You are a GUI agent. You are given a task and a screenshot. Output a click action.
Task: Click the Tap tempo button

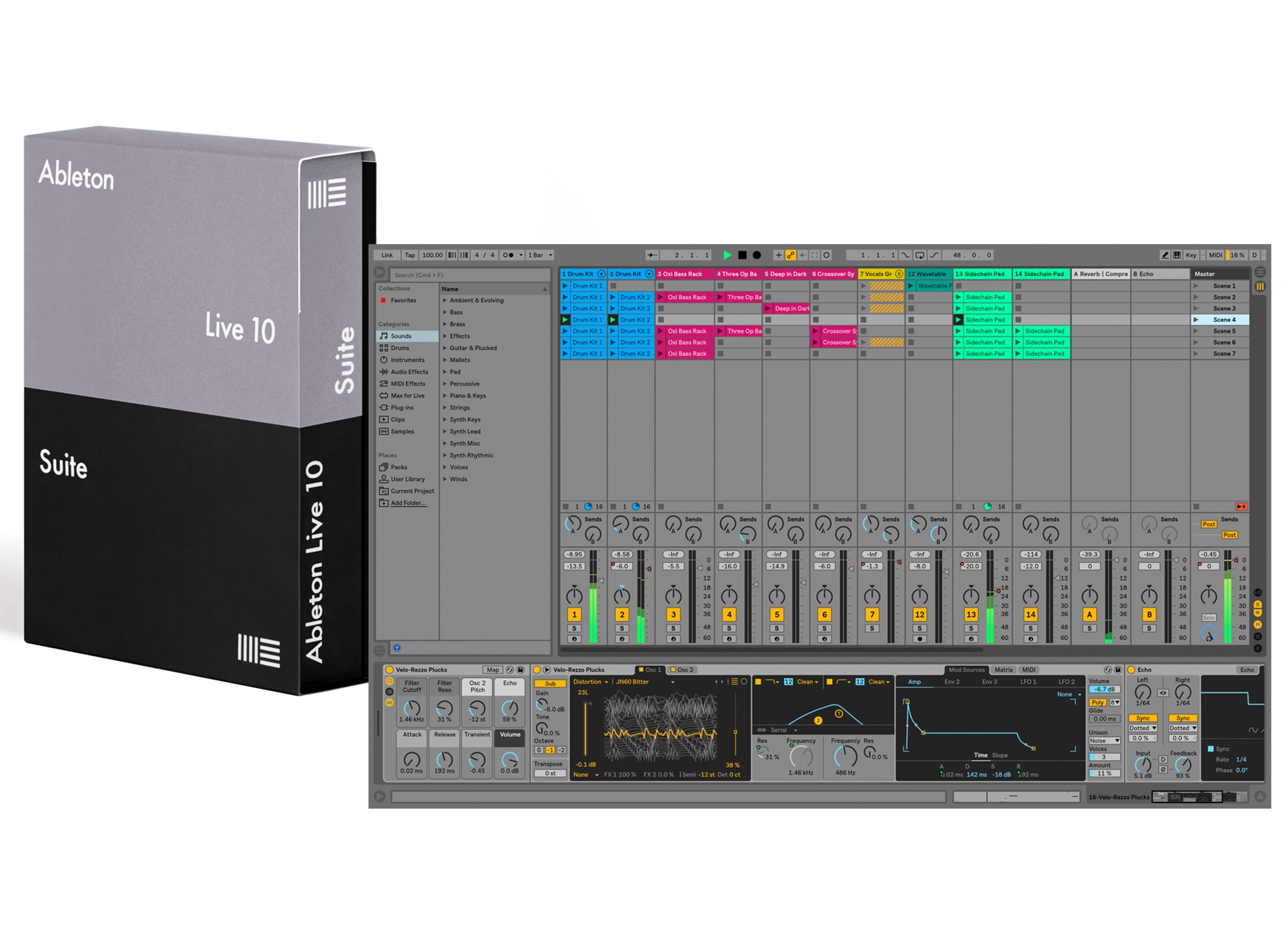[409, 255]
